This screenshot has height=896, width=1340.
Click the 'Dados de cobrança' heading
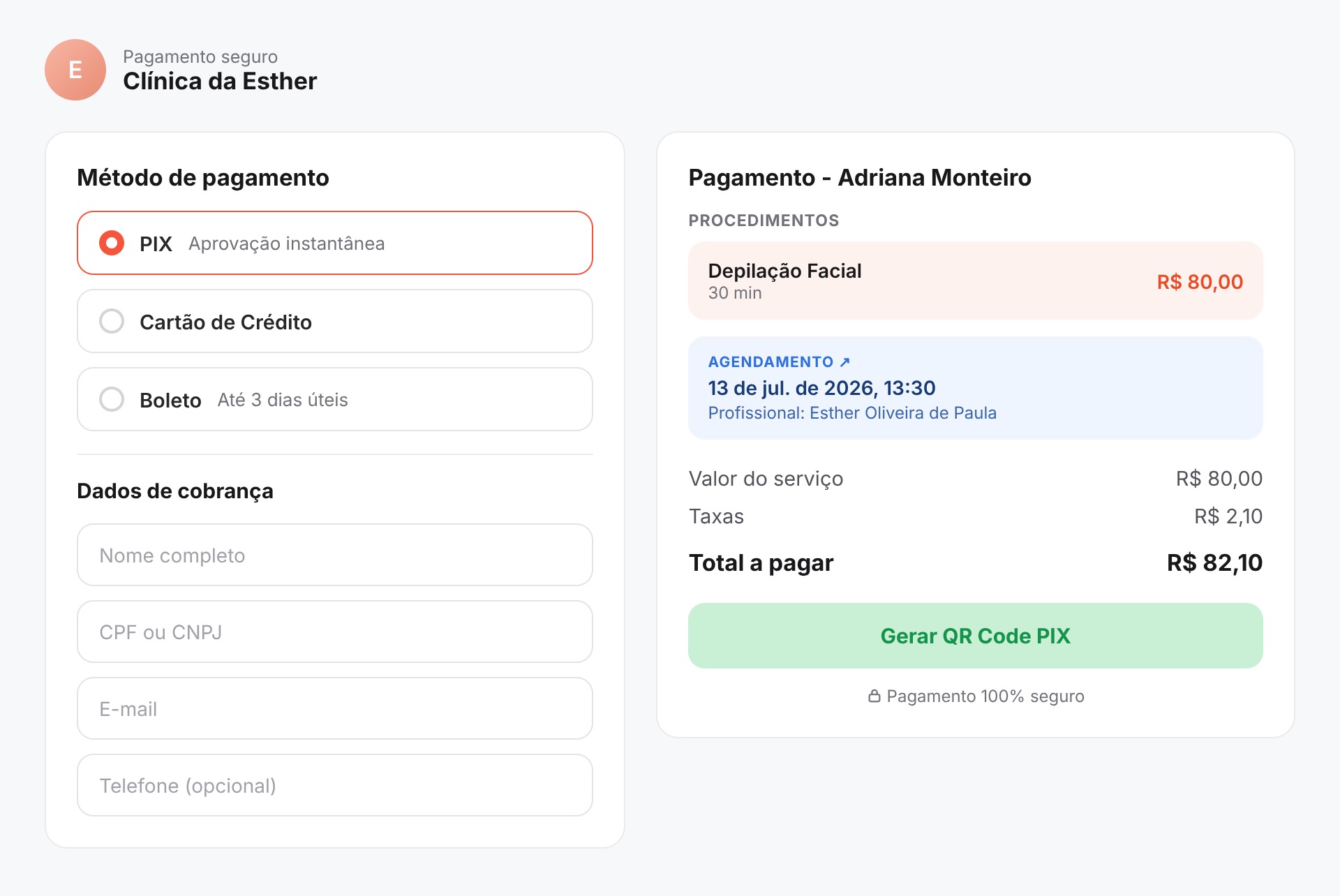tap(175, 491)
